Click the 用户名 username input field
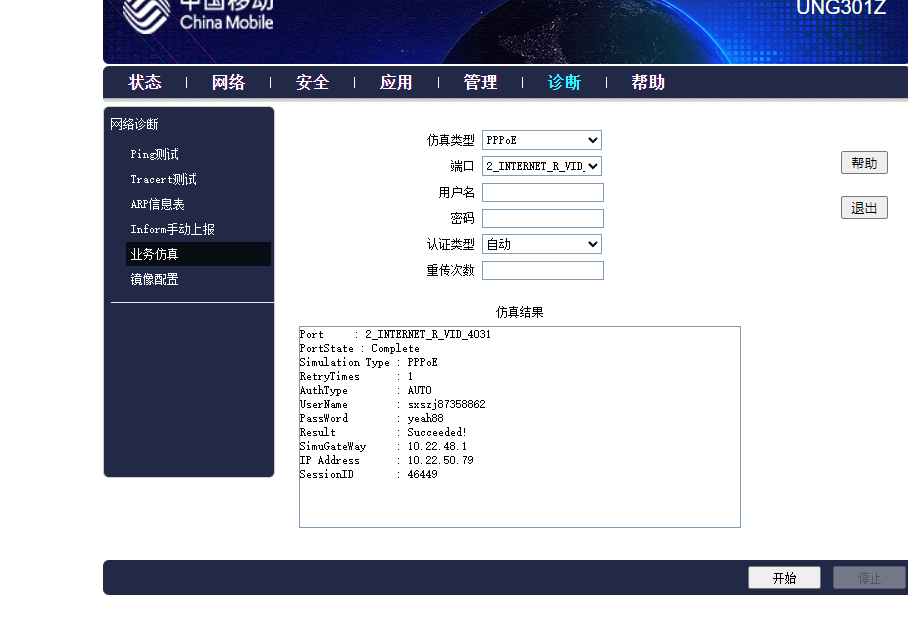 point(543,193)
